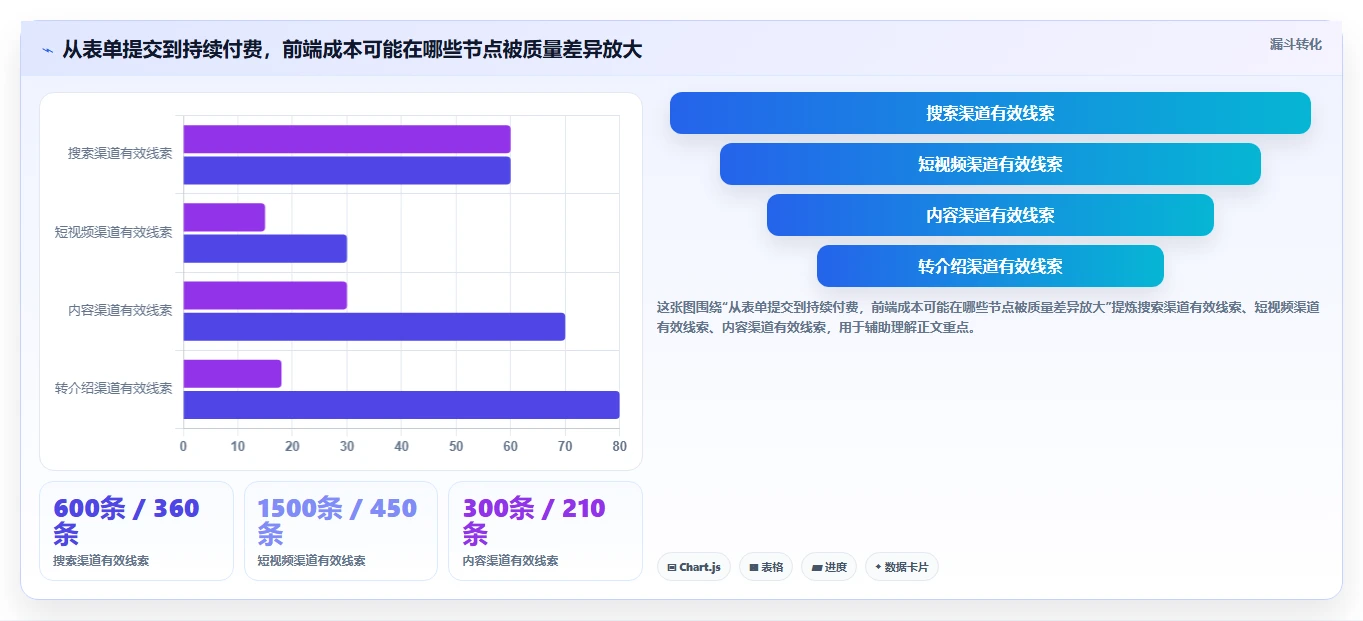Viewport: 1363px width, 621px height.
Task: Click the 内容渠道有效线索 chart axis label
Action: point(120,310)
